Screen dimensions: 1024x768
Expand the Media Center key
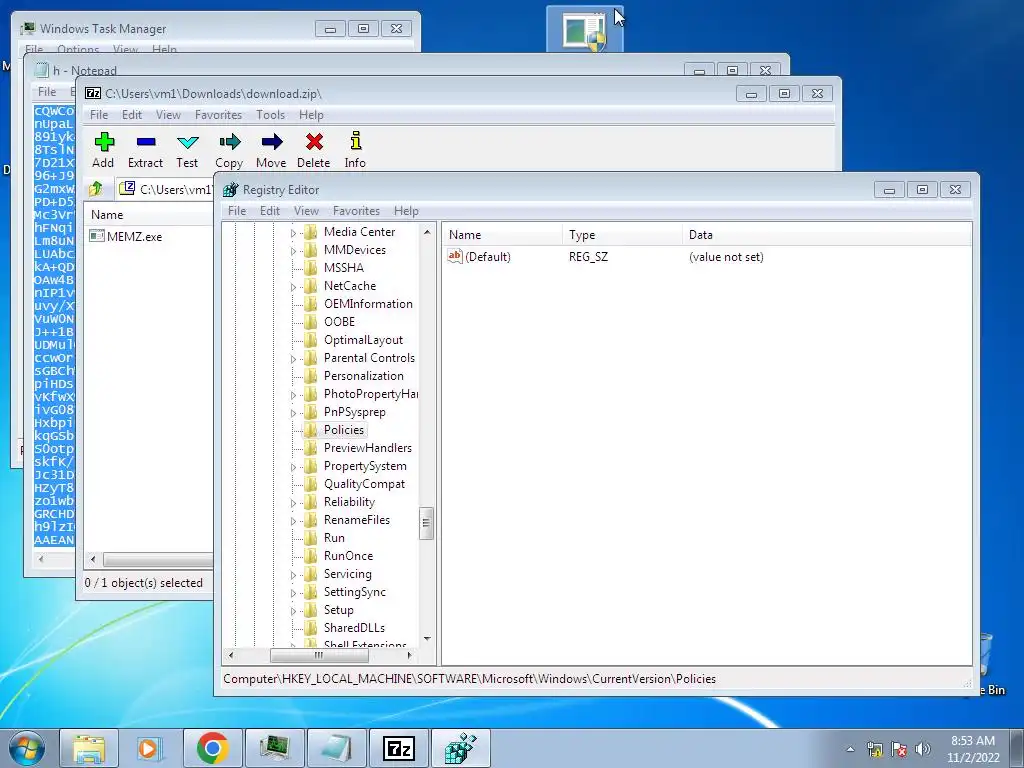point(293,232)
